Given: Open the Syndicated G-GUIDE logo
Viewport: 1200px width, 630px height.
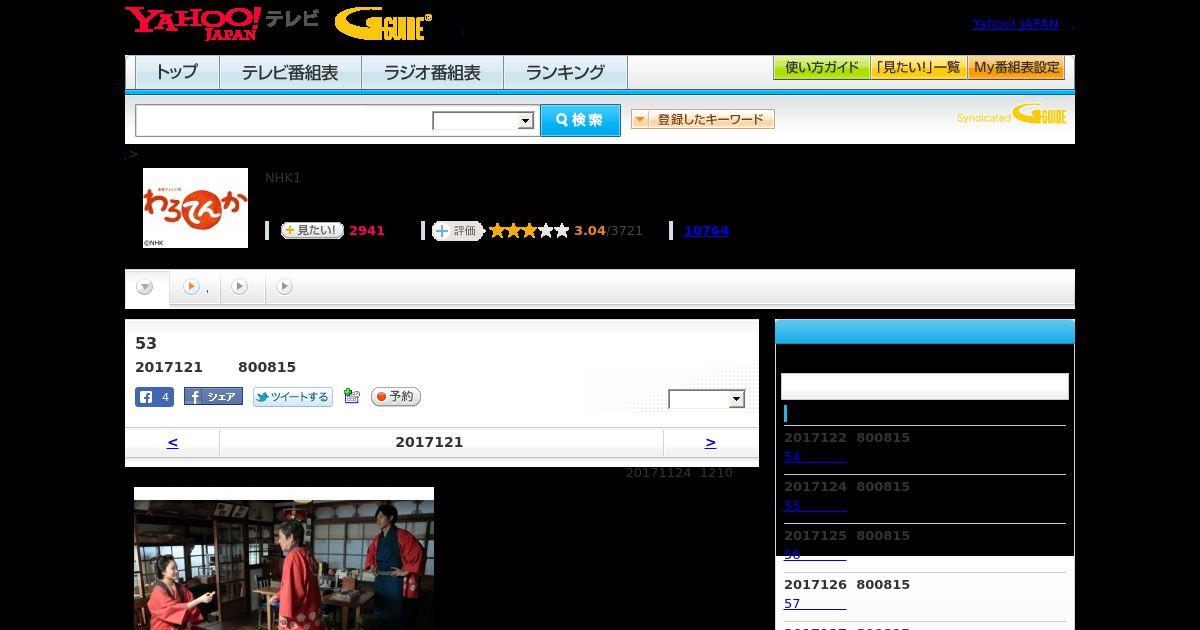Looking at the screenshot, I should tap(1011, 115).
